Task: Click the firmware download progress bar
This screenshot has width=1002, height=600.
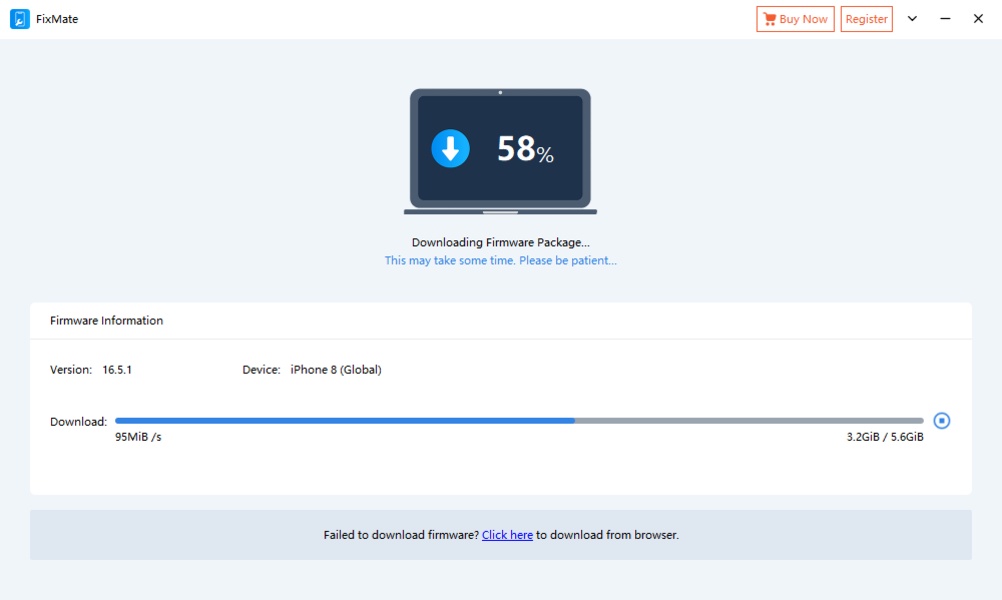Action: pos(519,420)
